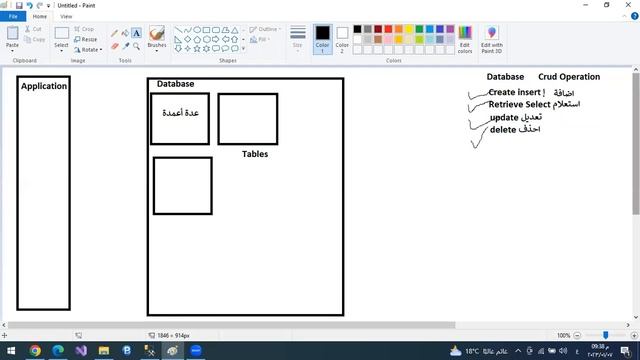Activate the Color 1 button
The width and height of the screenshot is (640, 360).
coord(322,40)
